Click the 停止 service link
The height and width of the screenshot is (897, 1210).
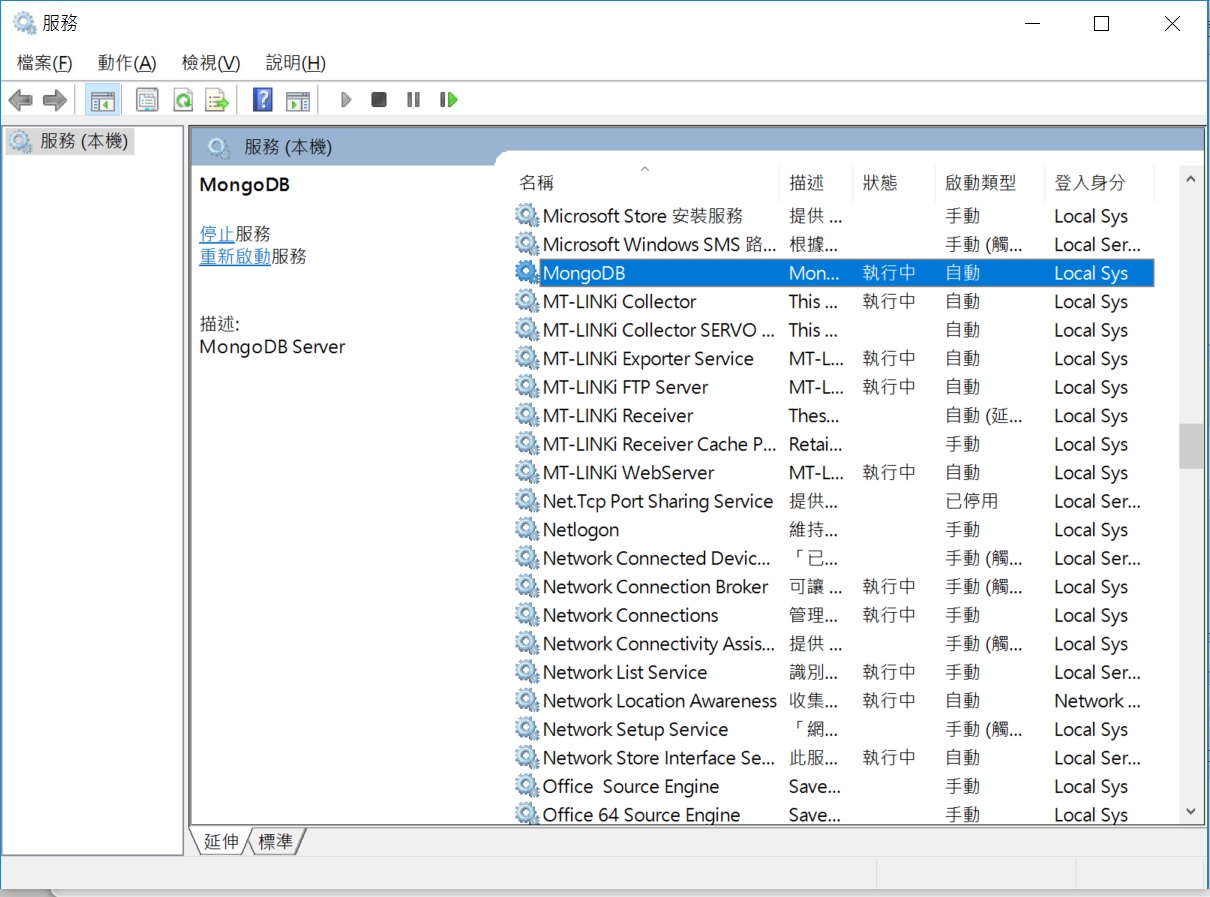point(217,234)
